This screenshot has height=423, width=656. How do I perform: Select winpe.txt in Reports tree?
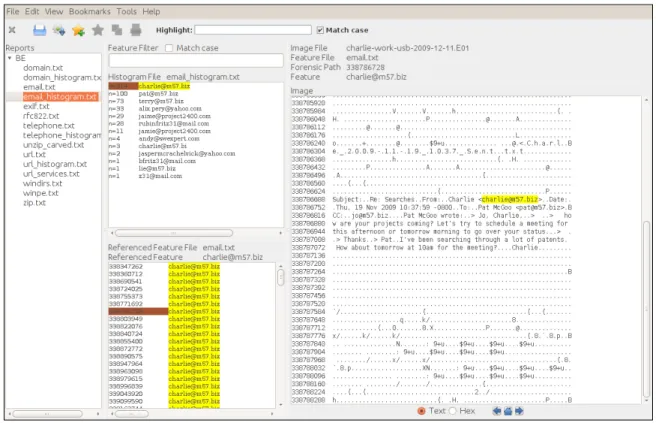coord(41,193)
